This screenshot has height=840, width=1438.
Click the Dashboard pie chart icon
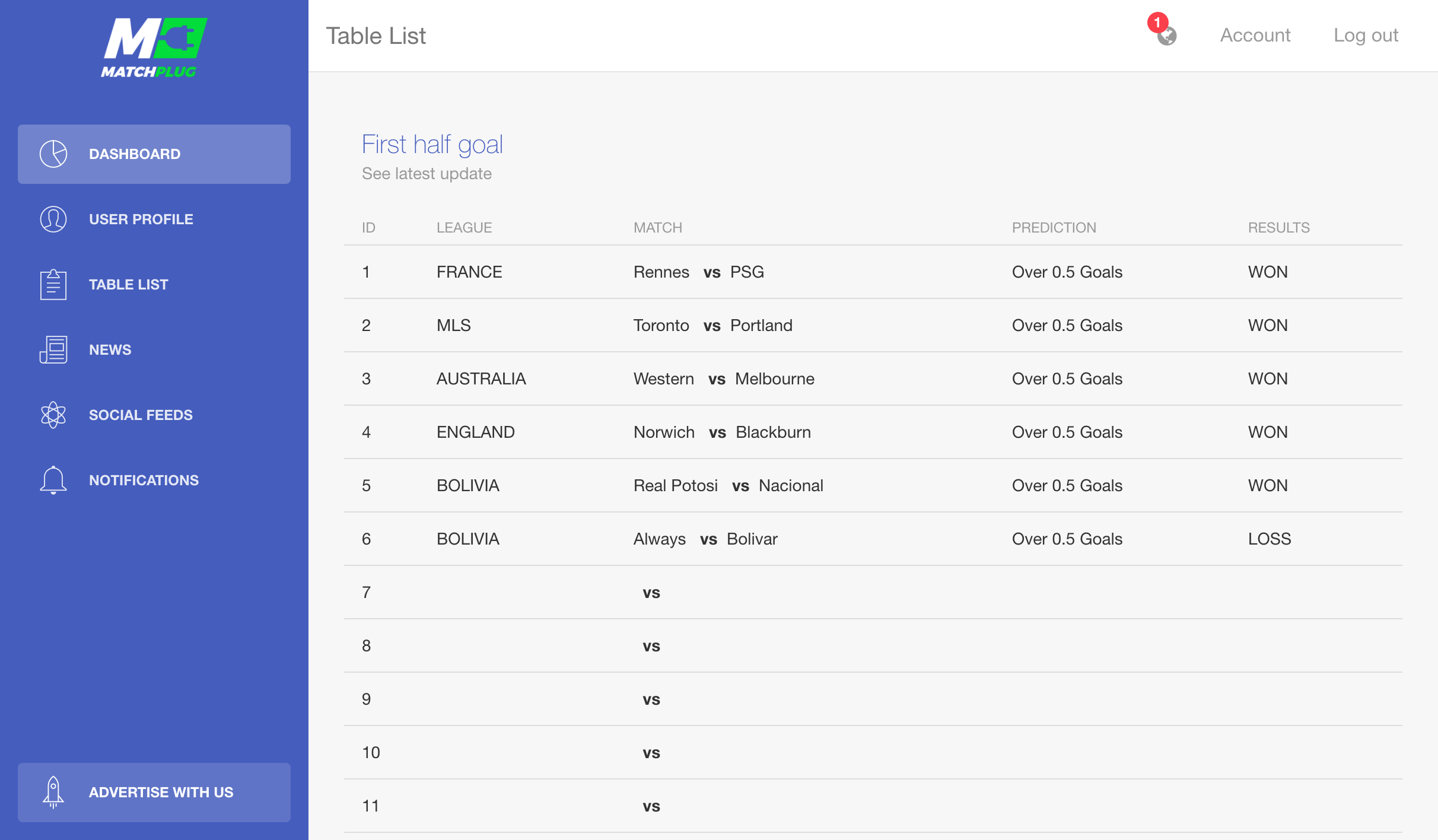53,154
